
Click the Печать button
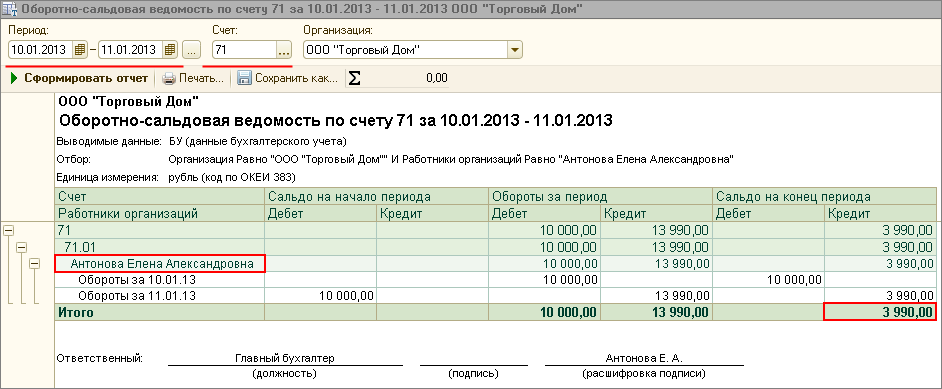click(193, 78)
